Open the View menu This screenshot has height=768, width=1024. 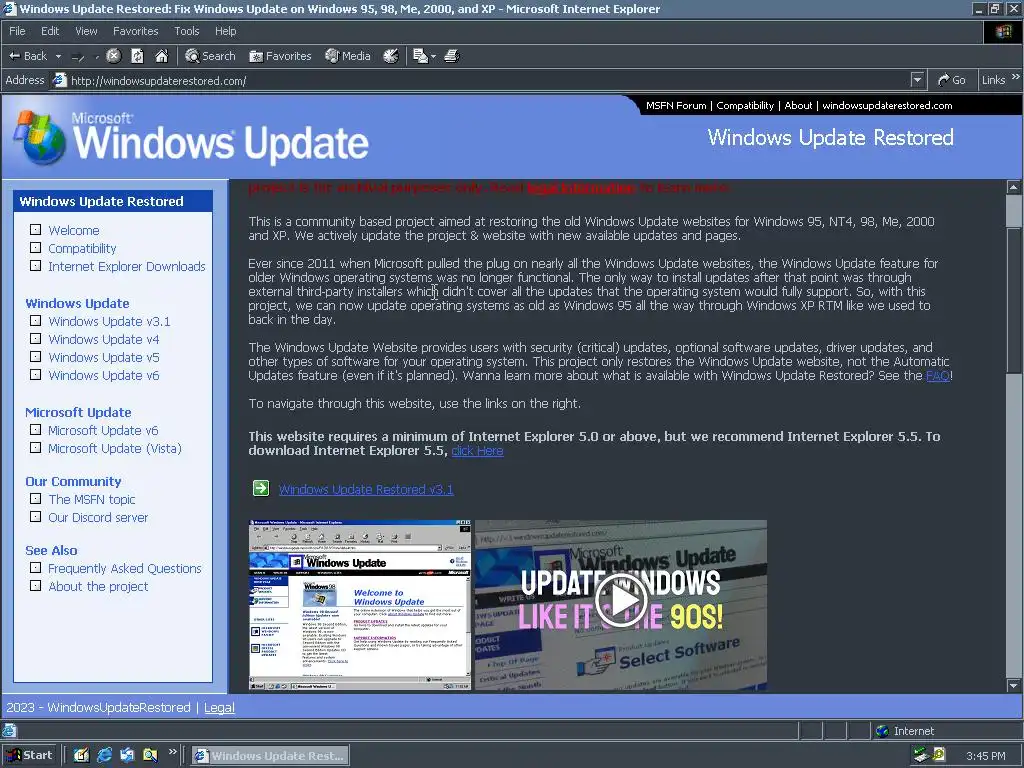(x=86, y=31)
